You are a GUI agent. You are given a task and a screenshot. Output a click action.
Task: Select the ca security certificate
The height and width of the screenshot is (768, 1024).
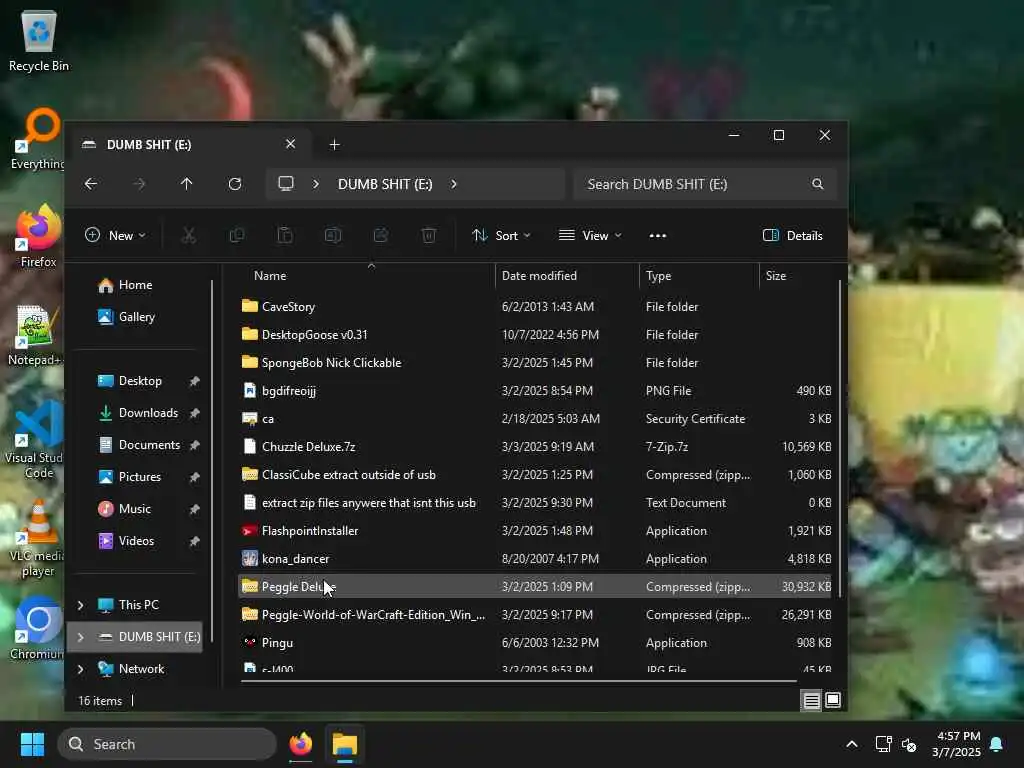pyautogui.click(x=534, y=419)
